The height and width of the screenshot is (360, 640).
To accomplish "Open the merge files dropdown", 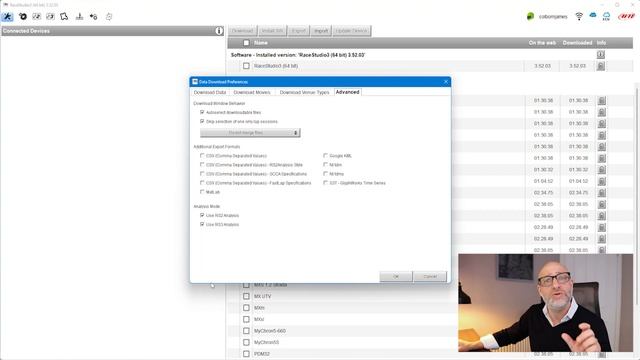I will click(250, 133).
